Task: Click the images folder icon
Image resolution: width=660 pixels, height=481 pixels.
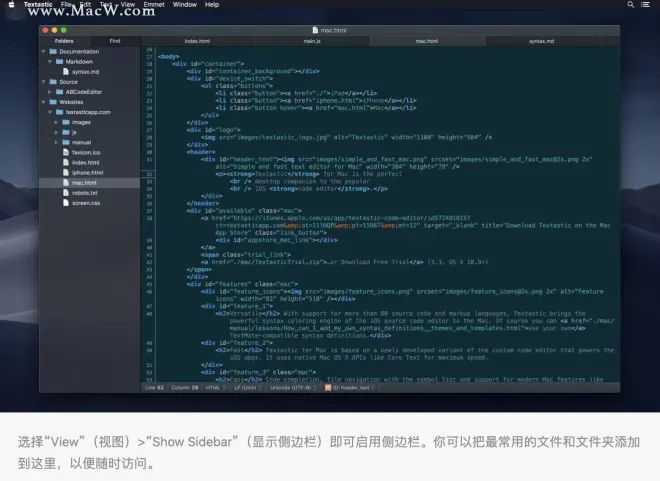Action: (66, 122)
